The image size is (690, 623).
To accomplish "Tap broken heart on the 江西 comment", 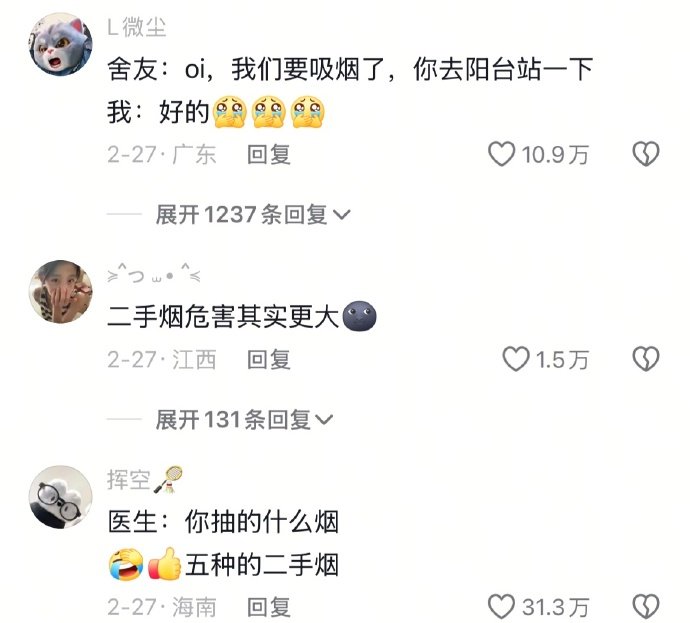I will pyautogui.click(x=646, y=359).
